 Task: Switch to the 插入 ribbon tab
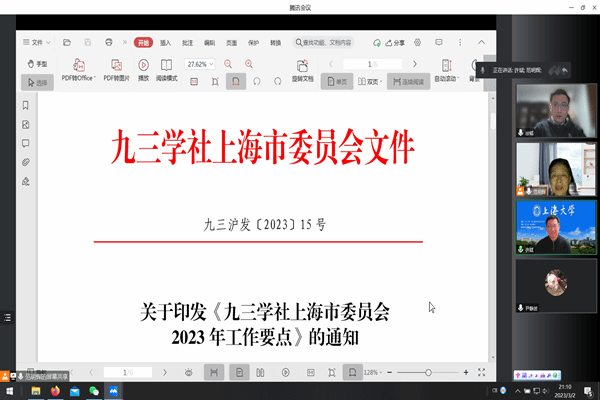tap(166, 43)
